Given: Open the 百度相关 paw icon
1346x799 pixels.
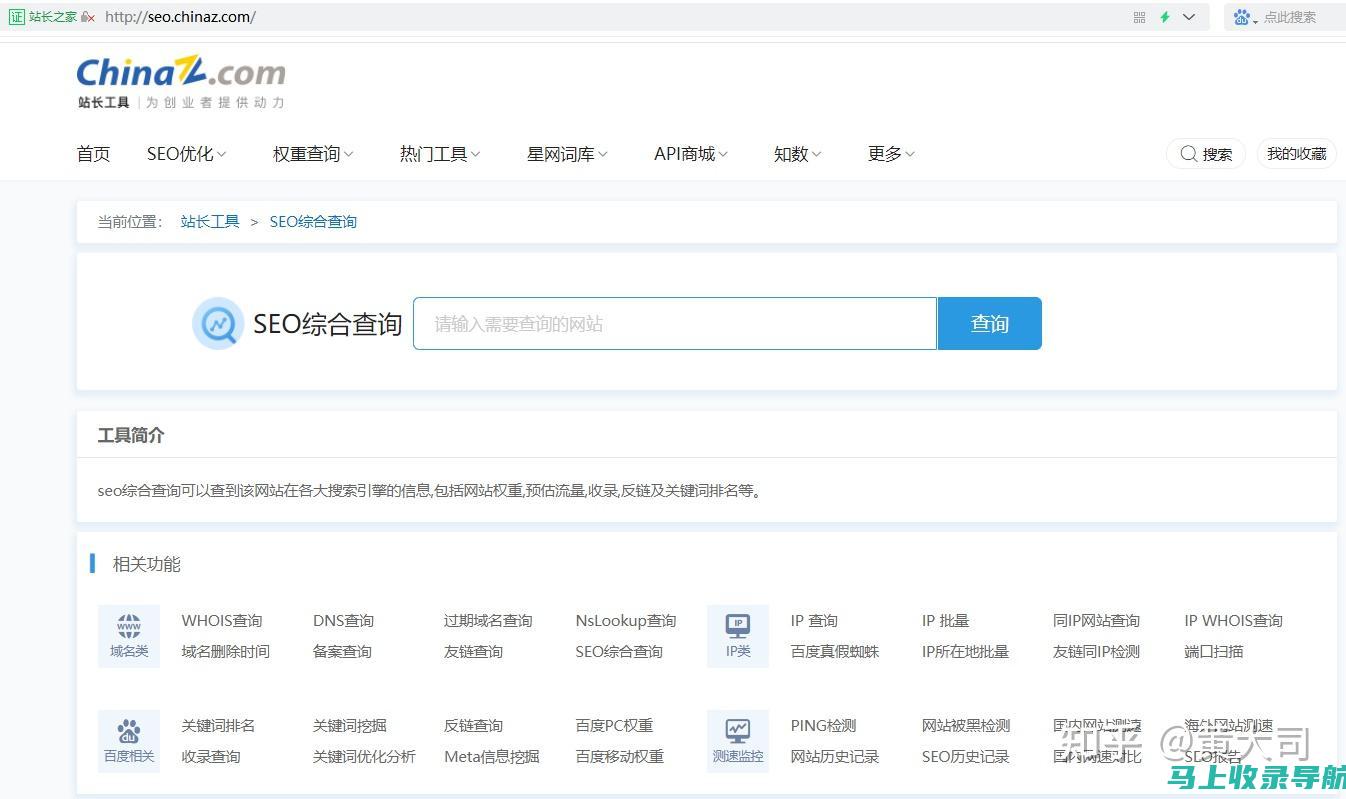Looking at the screenshot, I should [x=129, y=741].
